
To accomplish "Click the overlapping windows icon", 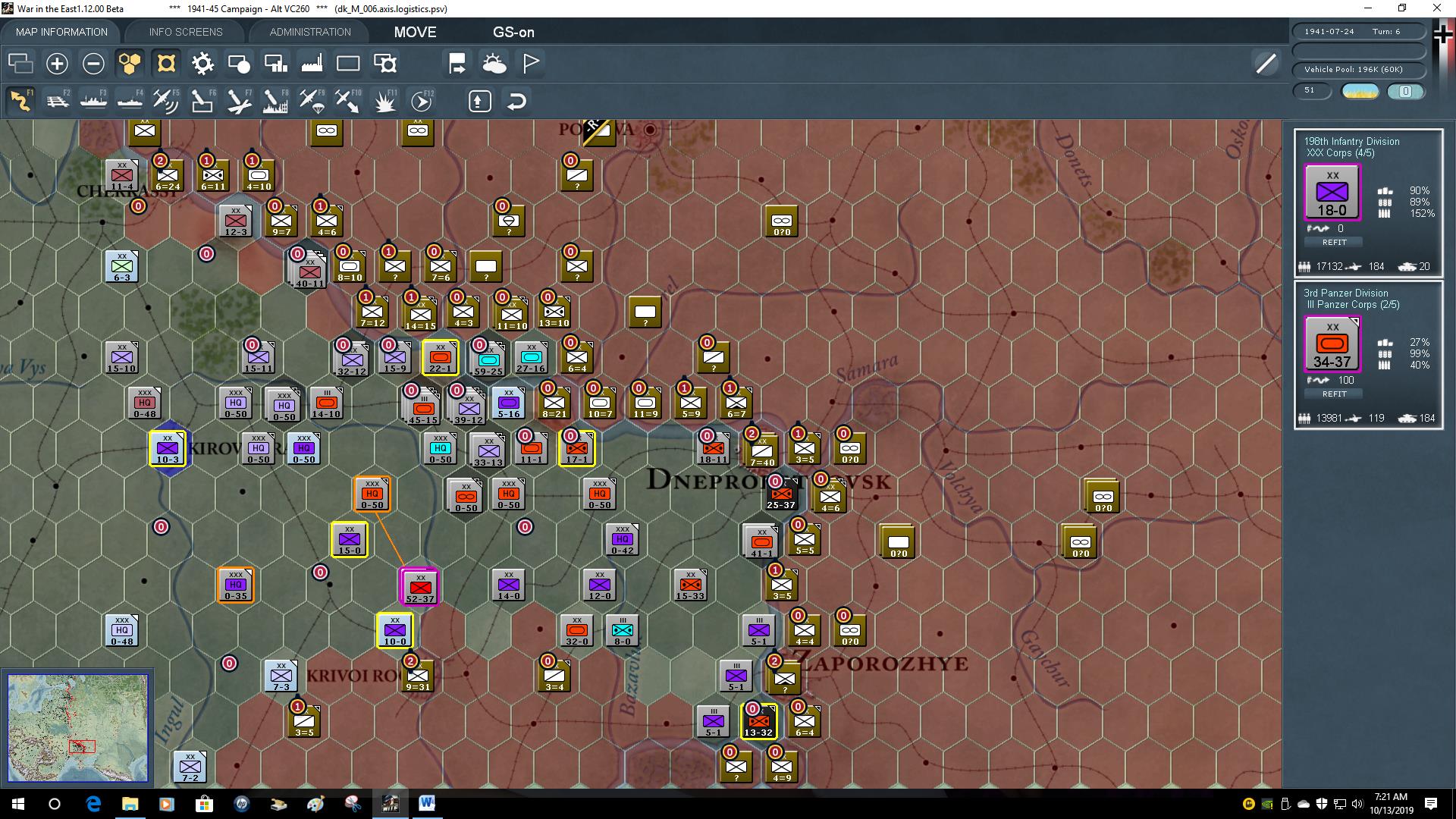I will [20, 64].
